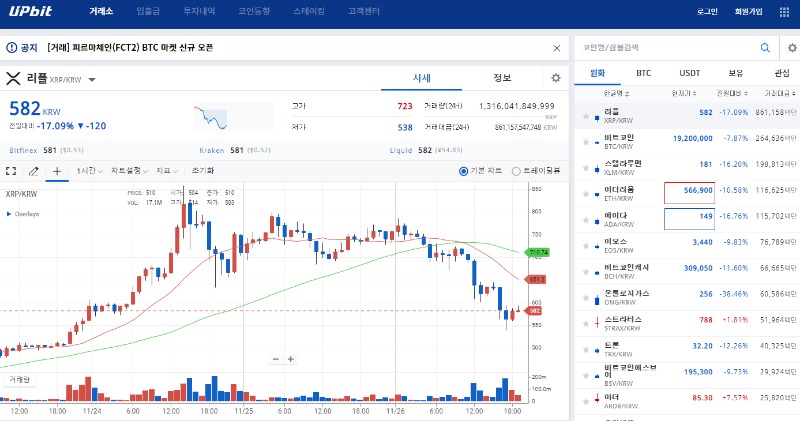The image size is (800, 421).
Task: Zoom in chart with plus button
Action: [291, 359]
